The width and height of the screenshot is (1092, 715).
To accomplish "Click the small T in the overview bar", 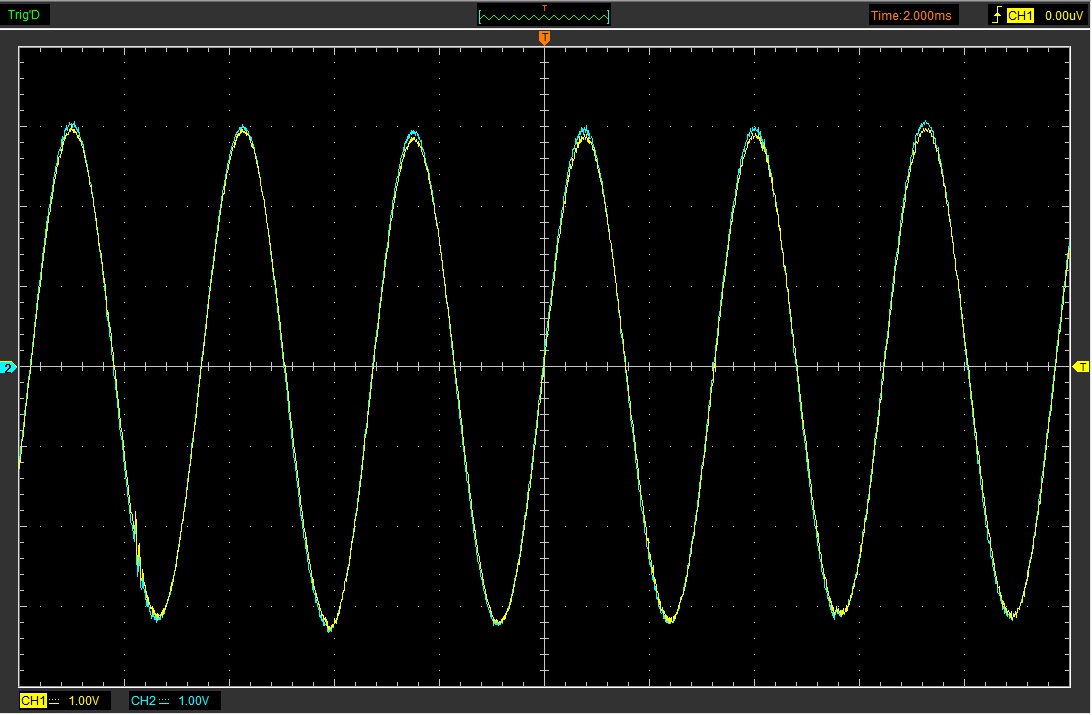I will point(544,8).
